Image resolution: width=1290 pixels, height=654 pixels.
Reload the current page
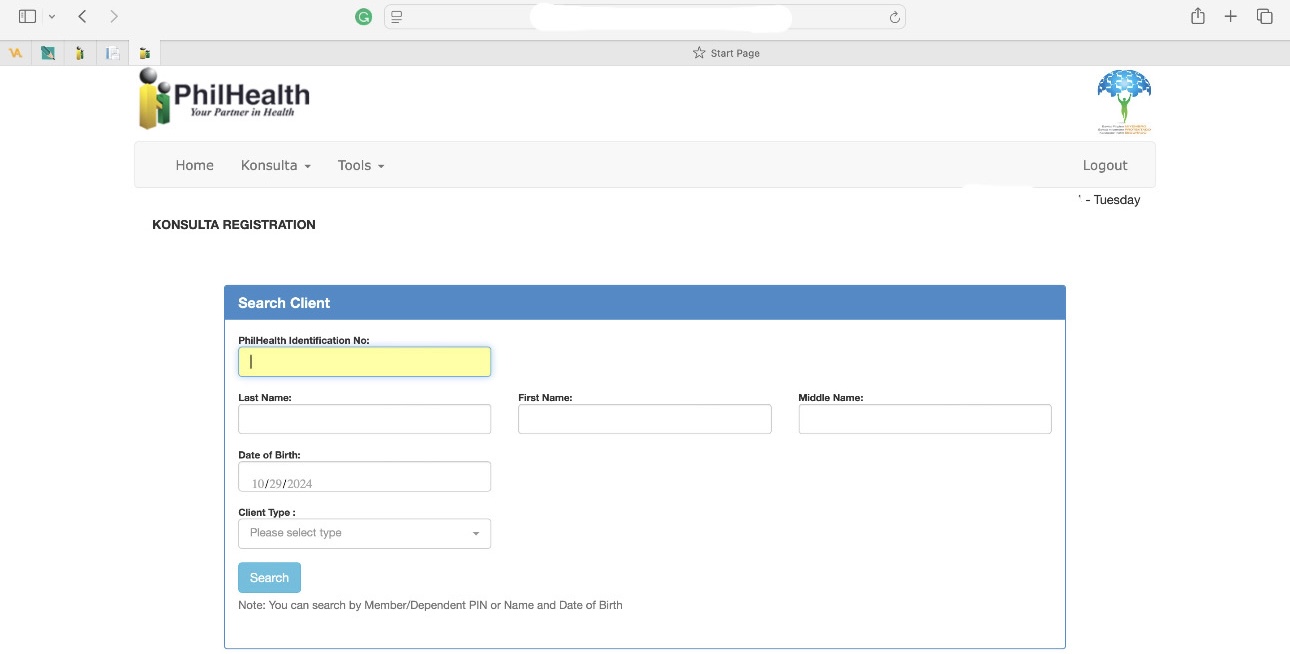click(x=895, y=17)
